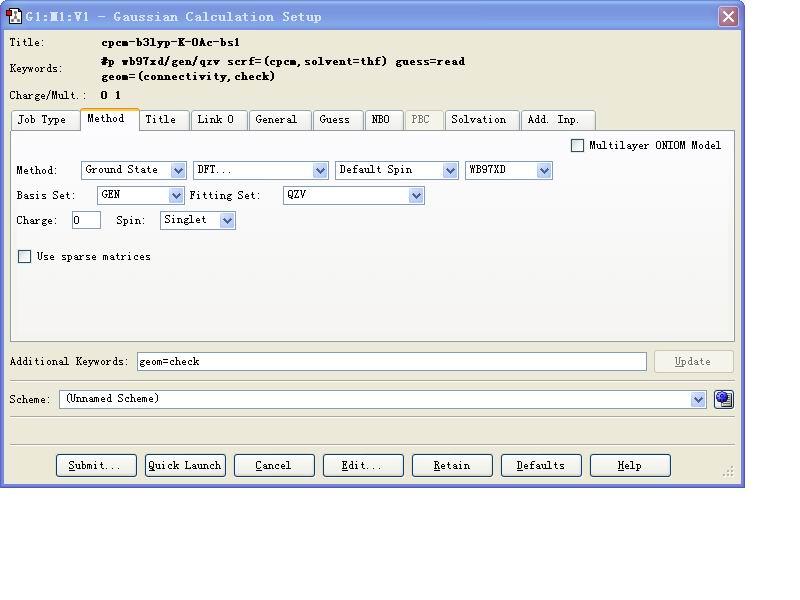Click the keywords line starting with #p wb97xd
This screenshot has height=600, width=800.
pos(283,61)
